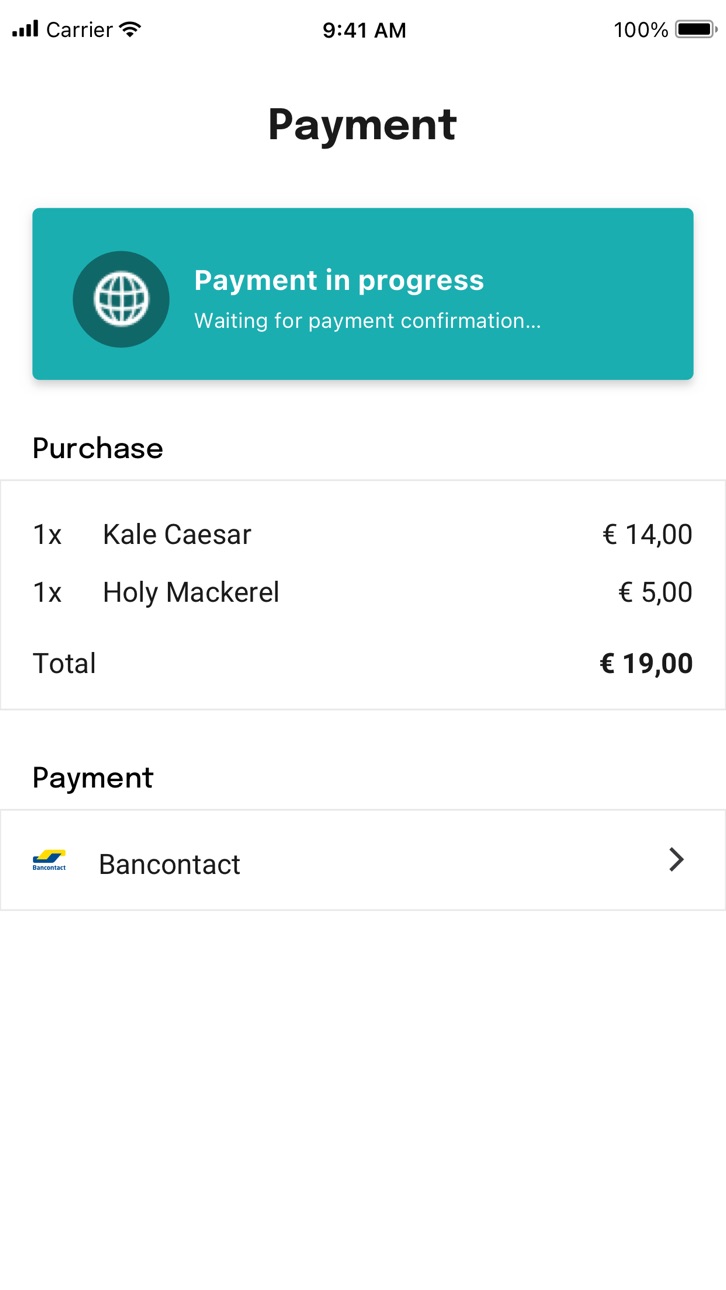Screen dimensions: 726x1290
Task: Tap the cellular signal bars icon
Action: point(26,30)
